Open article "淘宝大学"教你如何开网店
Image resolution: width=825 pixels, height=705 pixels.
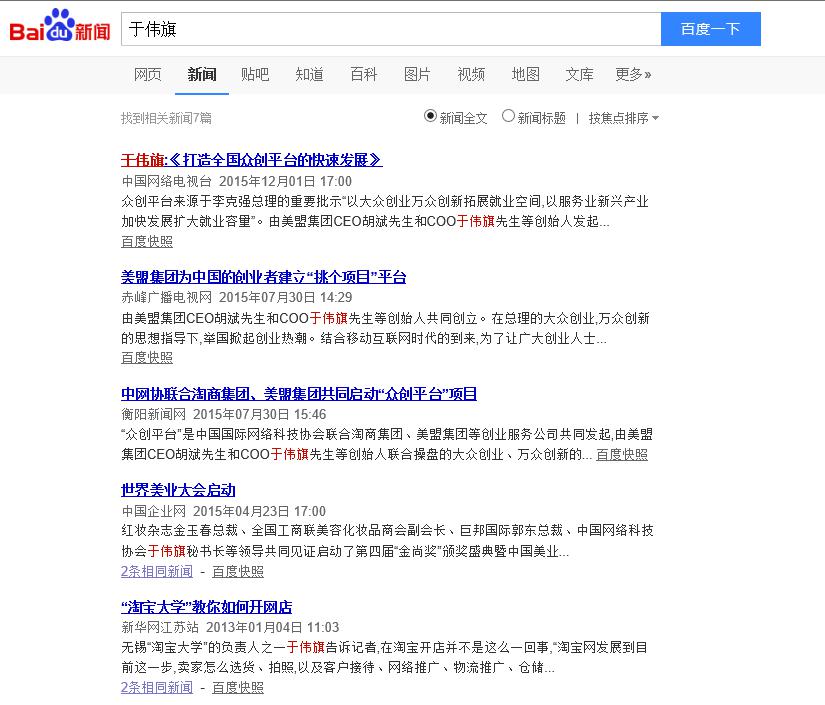[206, 607]
